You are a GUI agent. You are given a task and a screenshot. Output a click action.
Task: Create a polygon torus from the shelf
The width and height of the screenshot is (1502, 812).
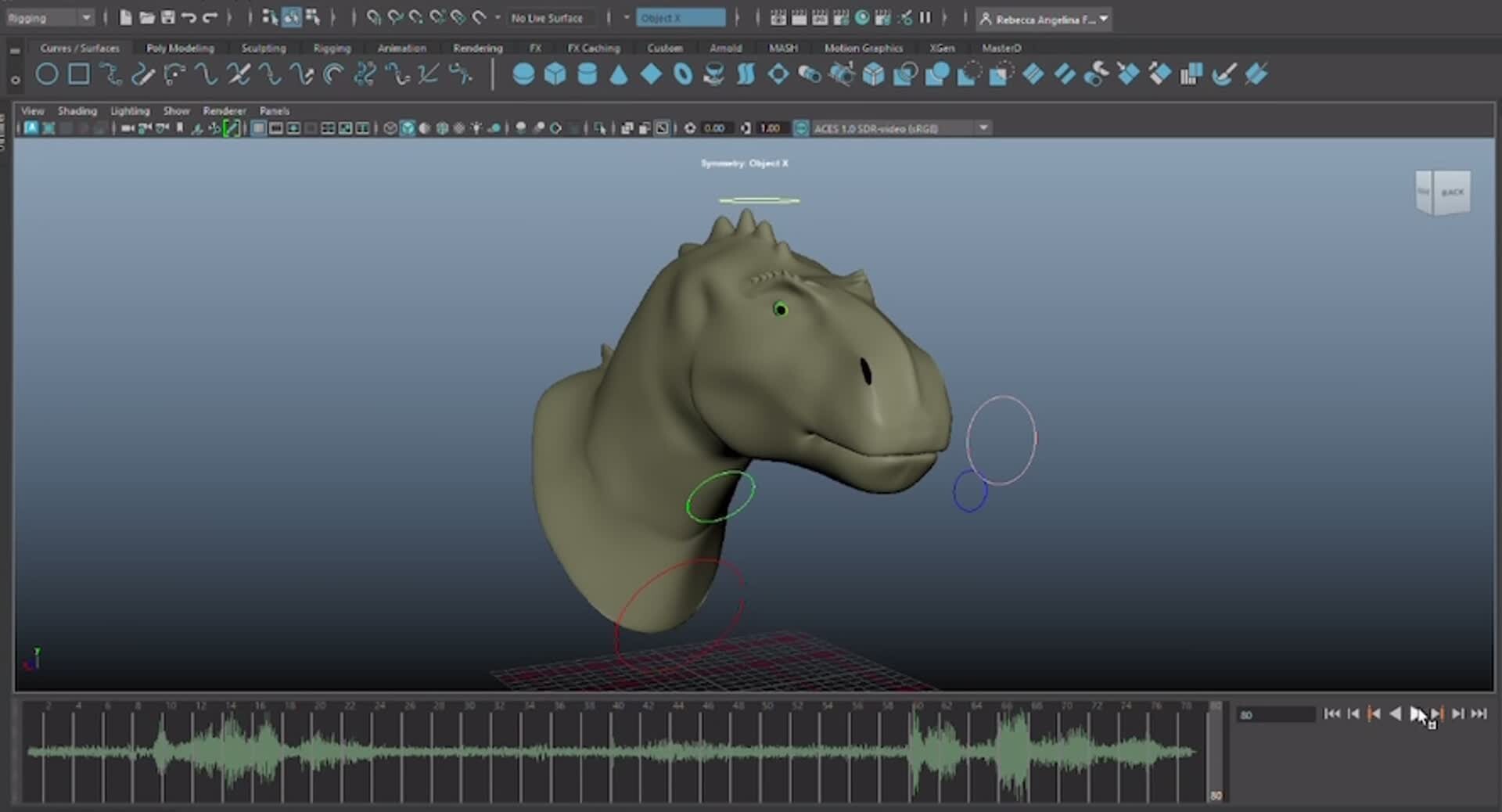(x=682, y=74)
